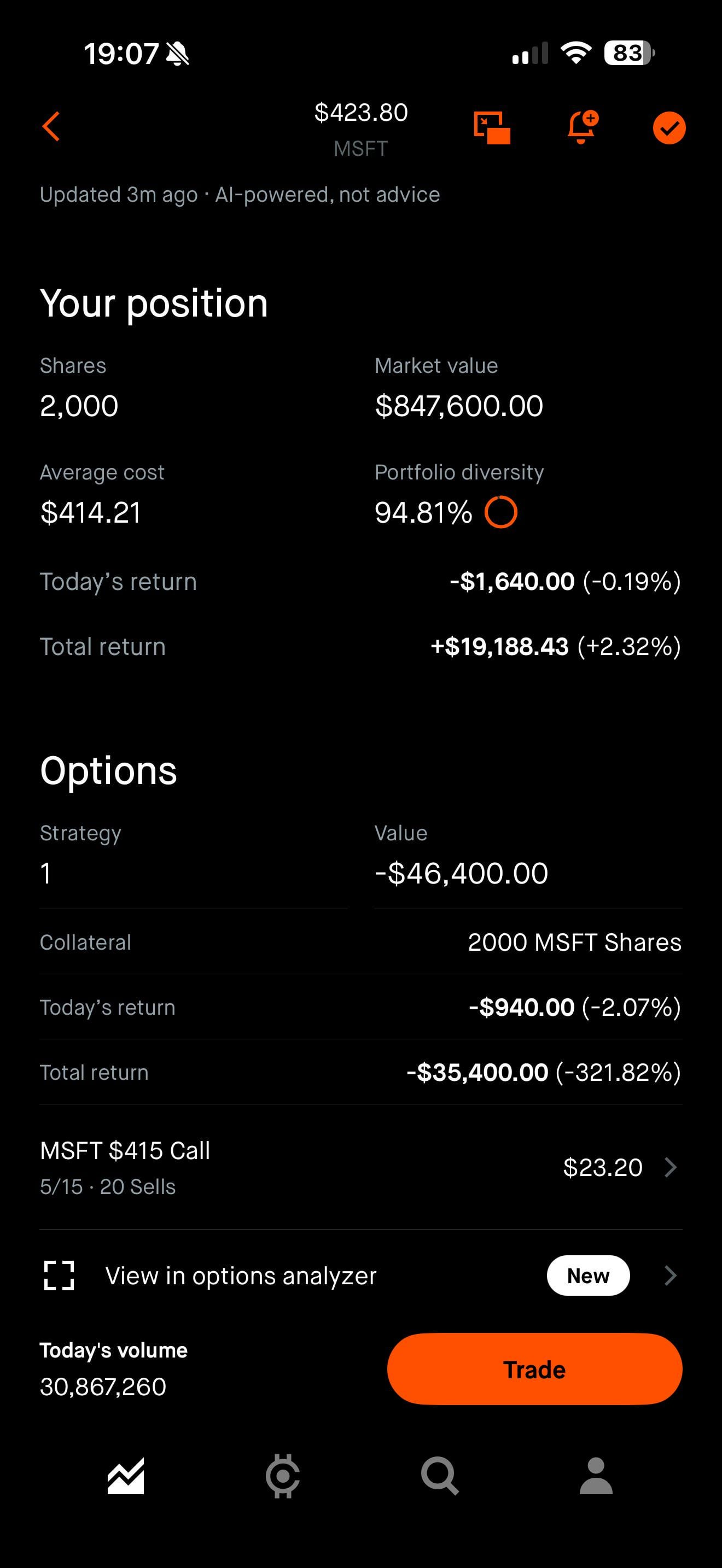Toggle Today's return dollar amount display
Image resolution: width=722 pixels, height=1568 pixels.
coord(512,582)
